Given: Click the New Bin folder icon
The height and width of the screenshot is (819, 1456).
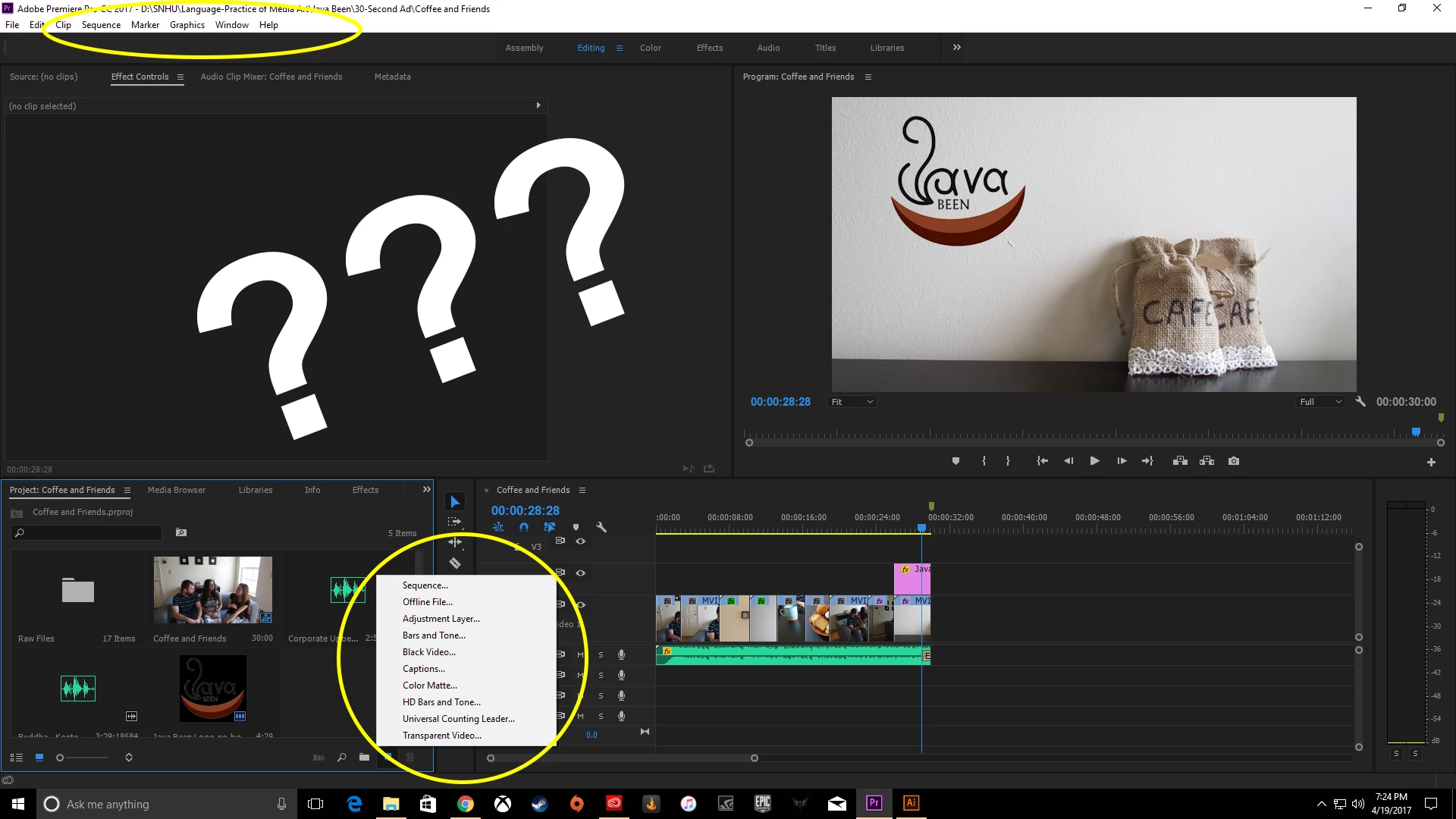Looking at the screenshot, I should 364,757.
